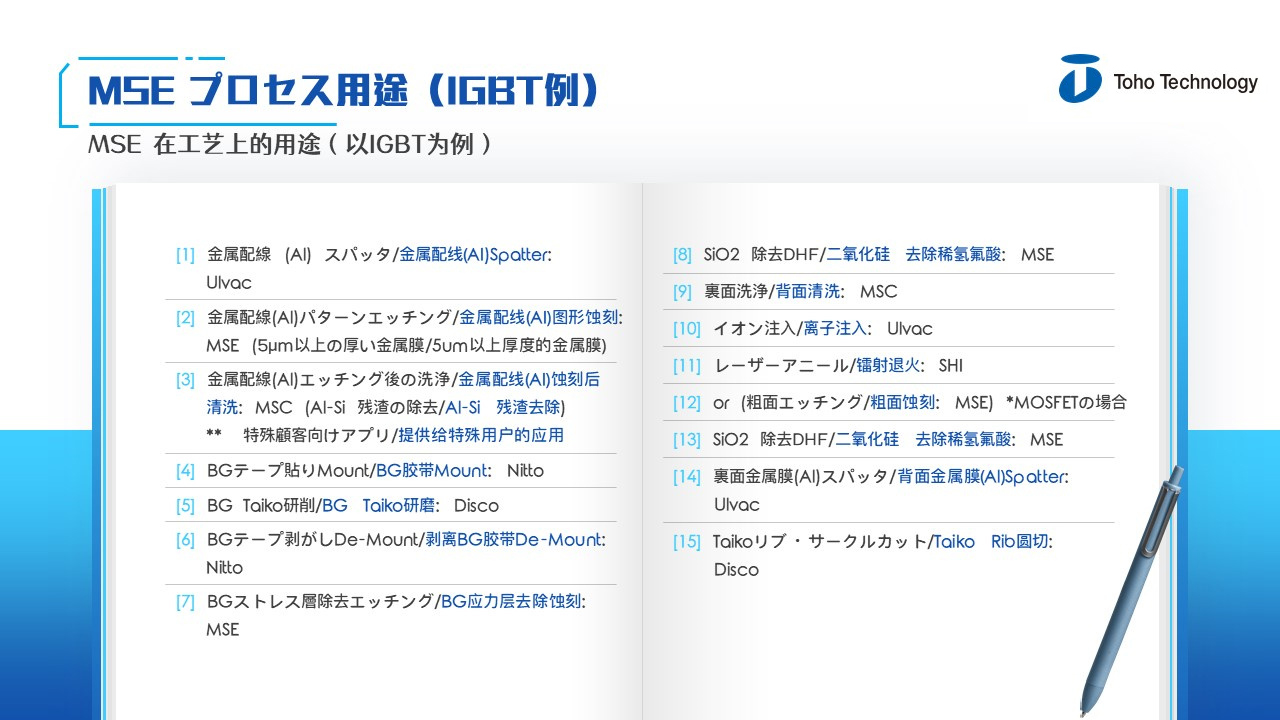Screen dimensions: 1280x720
Task: Click the *MOSFETの場合 note
Action: click(1066, 403)
